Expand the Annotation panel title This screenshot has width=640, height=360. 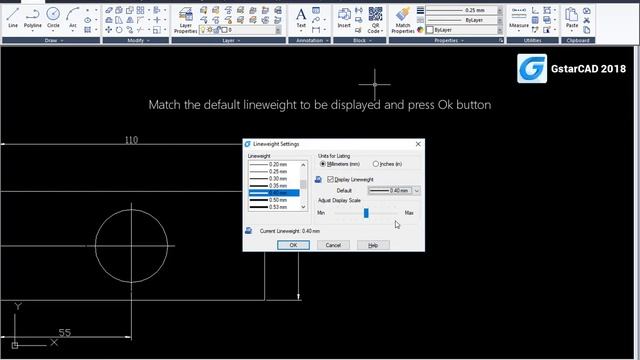pos(309,40)
